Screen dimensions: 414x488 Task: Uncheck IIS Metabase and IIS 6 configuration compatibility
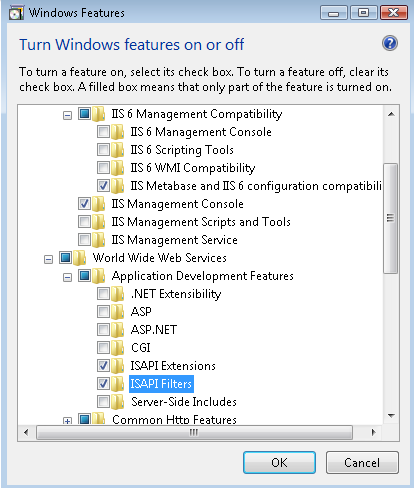click(103, 186)
